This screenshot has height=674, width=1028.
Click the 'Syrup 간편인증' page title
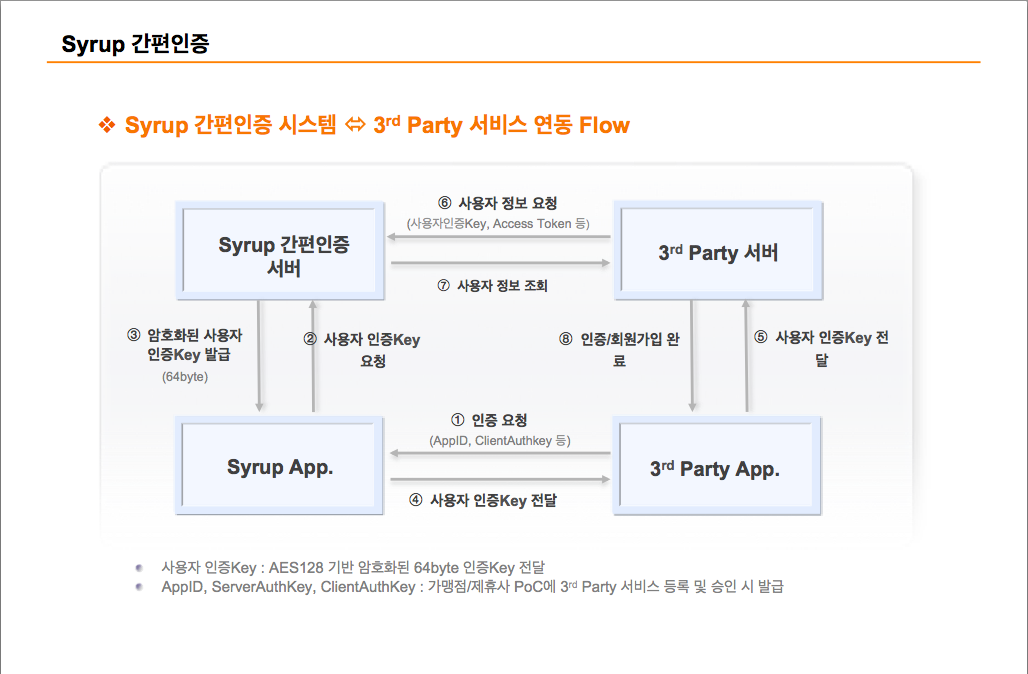pyautogui.click(x=135, y=44)
